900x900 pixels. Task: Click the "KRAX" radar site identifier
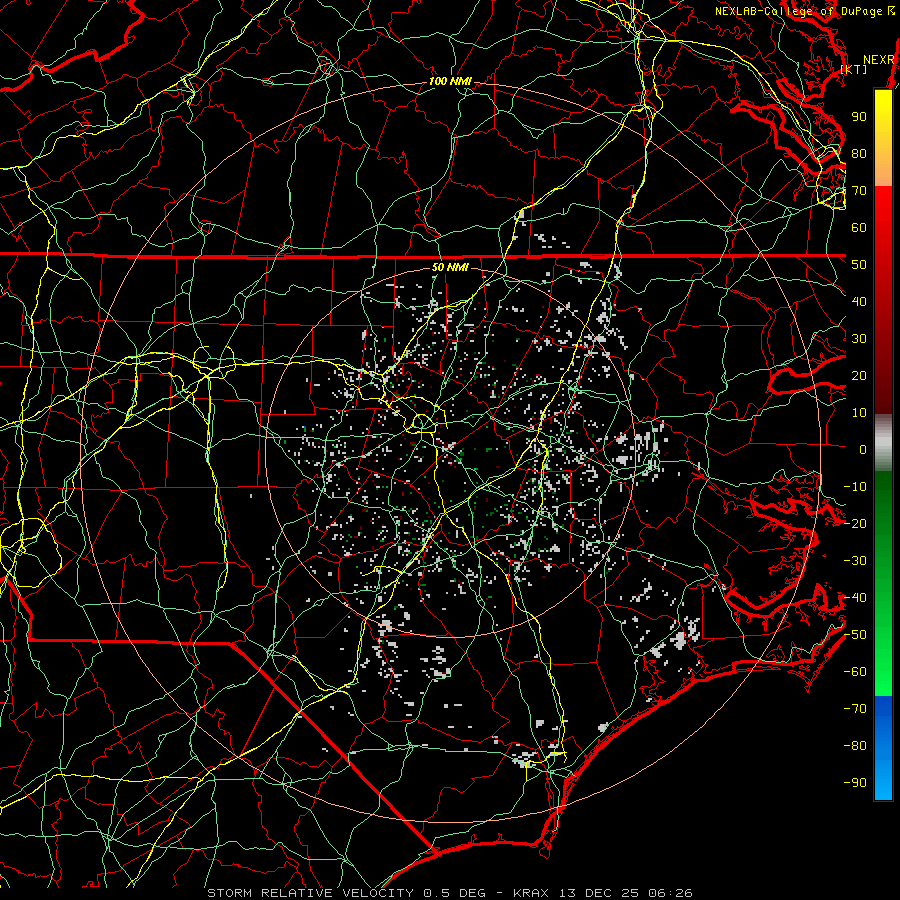(x=531, y=893)
